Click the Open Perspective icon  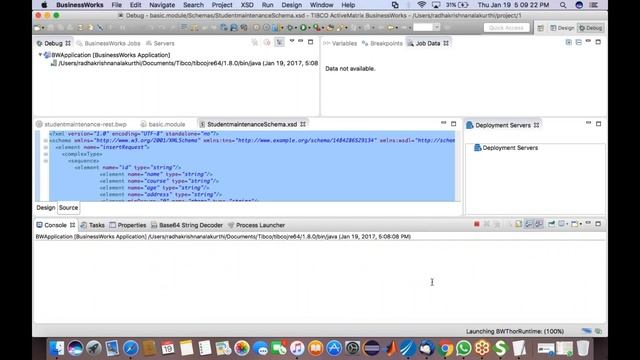point(541,28)
